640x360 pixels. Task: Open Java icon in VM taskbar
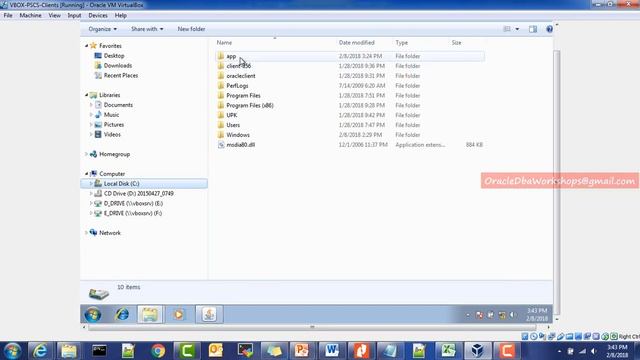click(209, 314)
